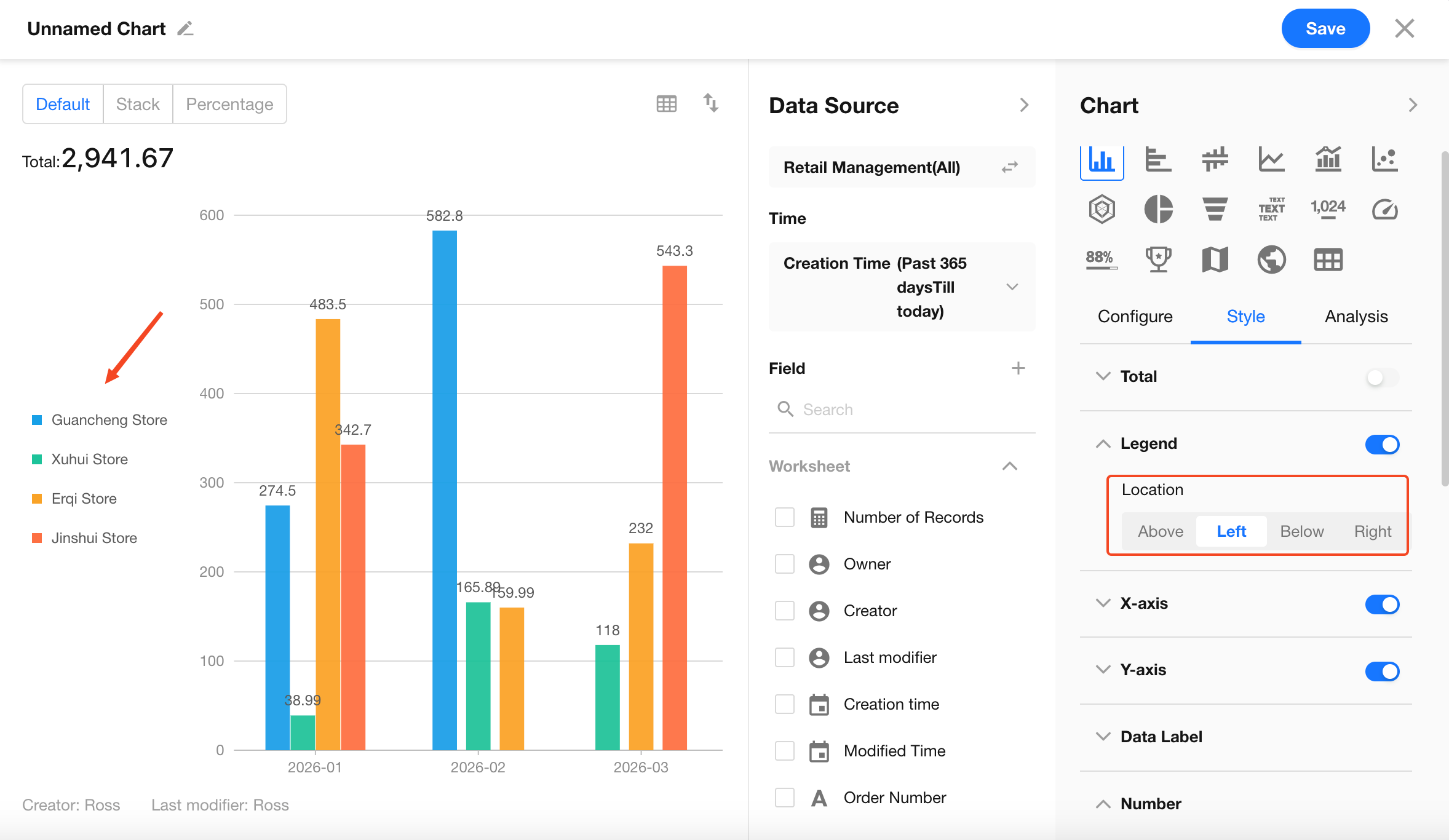The height and width of the screenshot is (840, 1449).
Task: Switch to the Stack display mode
Action: (x=138, y=104)
